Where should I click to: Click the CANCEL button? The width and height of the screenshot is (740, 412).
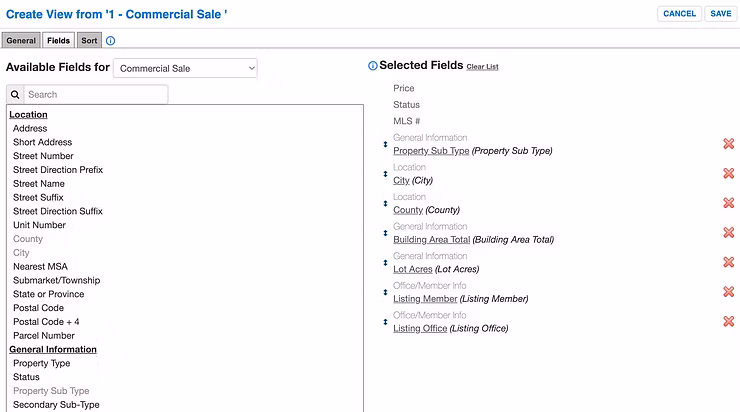point(680,14)
